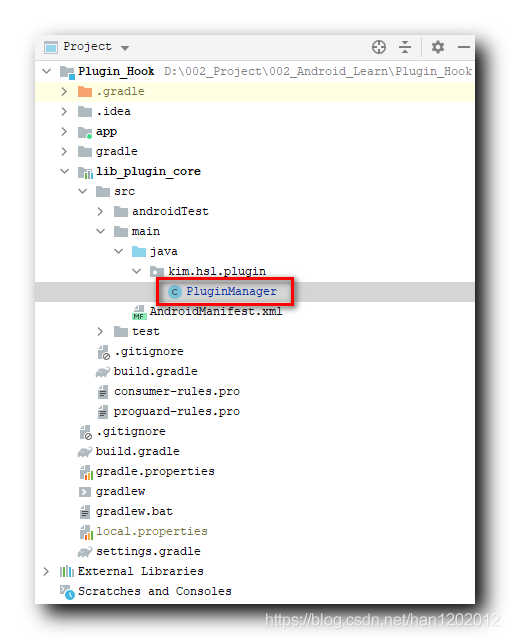
Task: Click the locate/select opened file crosshair icon
Action: tap(379, 47)
